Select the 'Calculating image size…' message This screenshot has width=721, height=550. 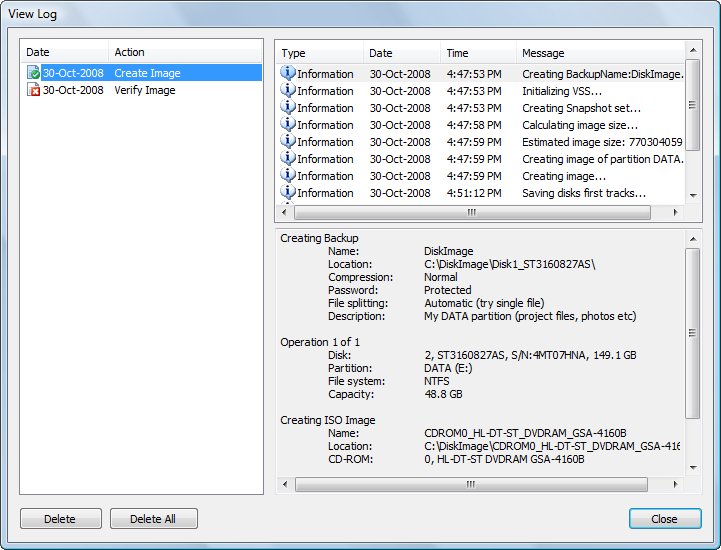(x=580, y=125)
